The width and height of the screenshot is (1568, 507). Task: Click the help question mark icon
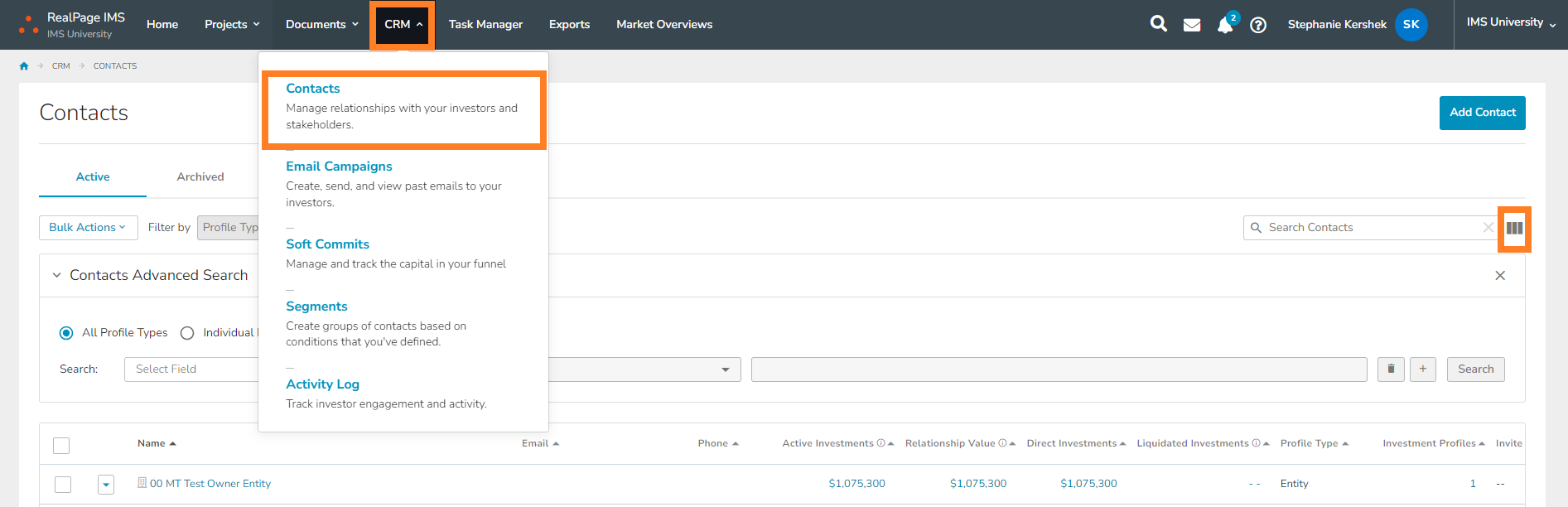[x=1258, y=25]
